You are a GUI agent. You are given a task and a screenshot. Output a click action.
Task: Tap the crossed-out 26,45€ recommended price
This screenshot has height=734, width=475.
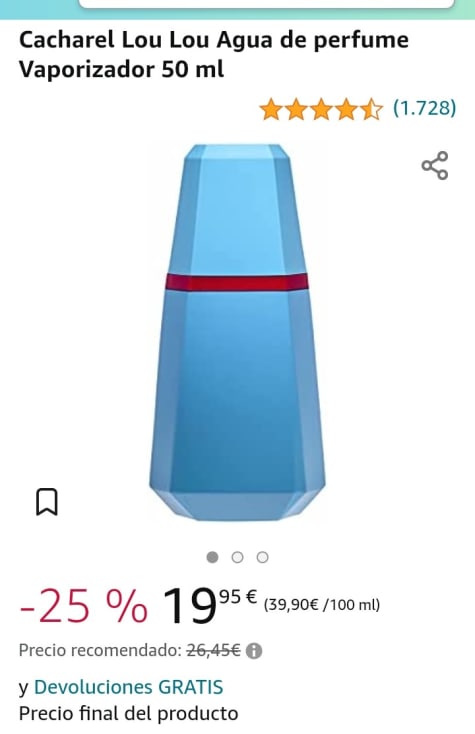coord(213,650)
